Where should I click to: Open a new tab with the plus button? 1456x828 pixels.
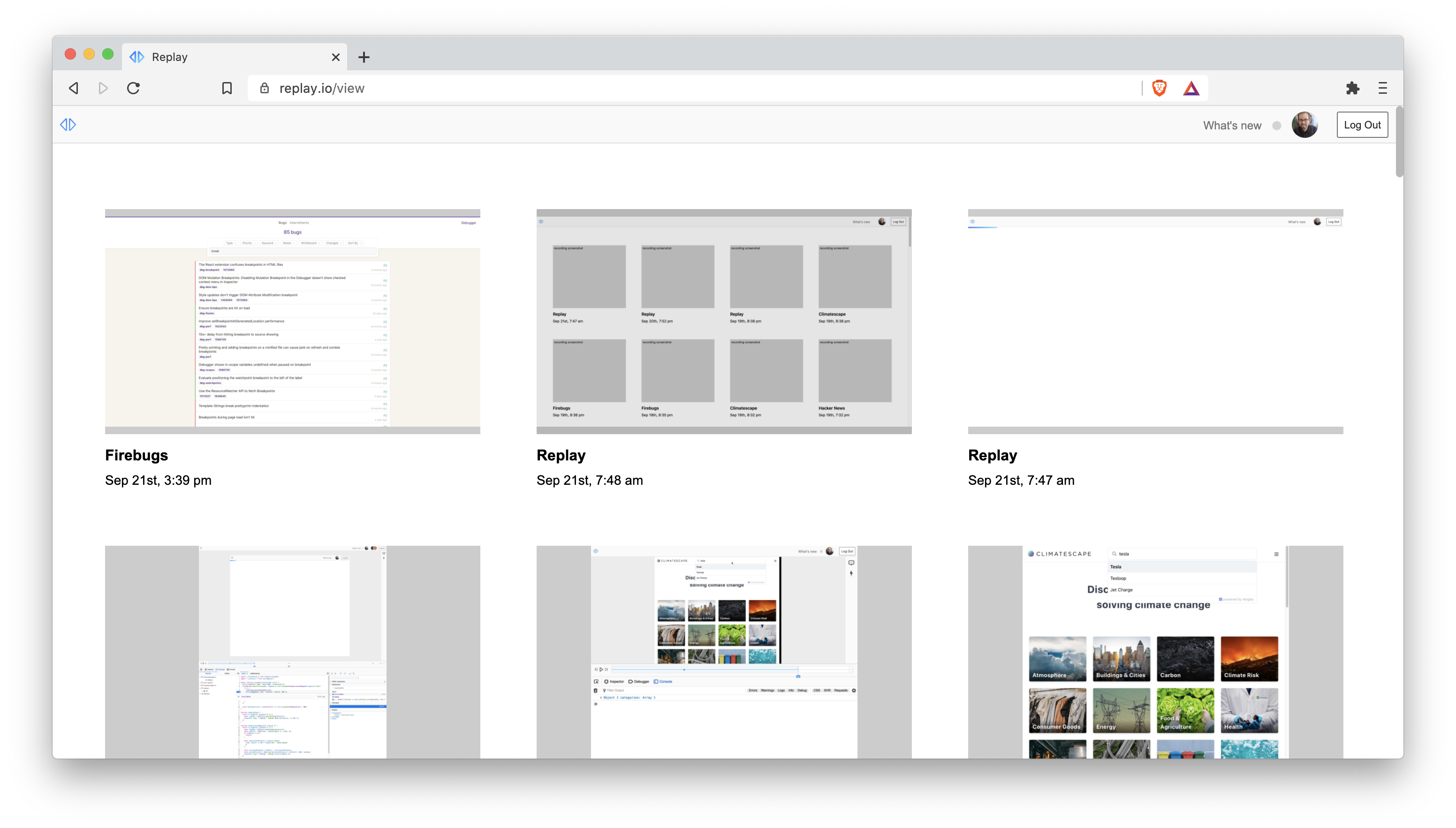(364, 57)
